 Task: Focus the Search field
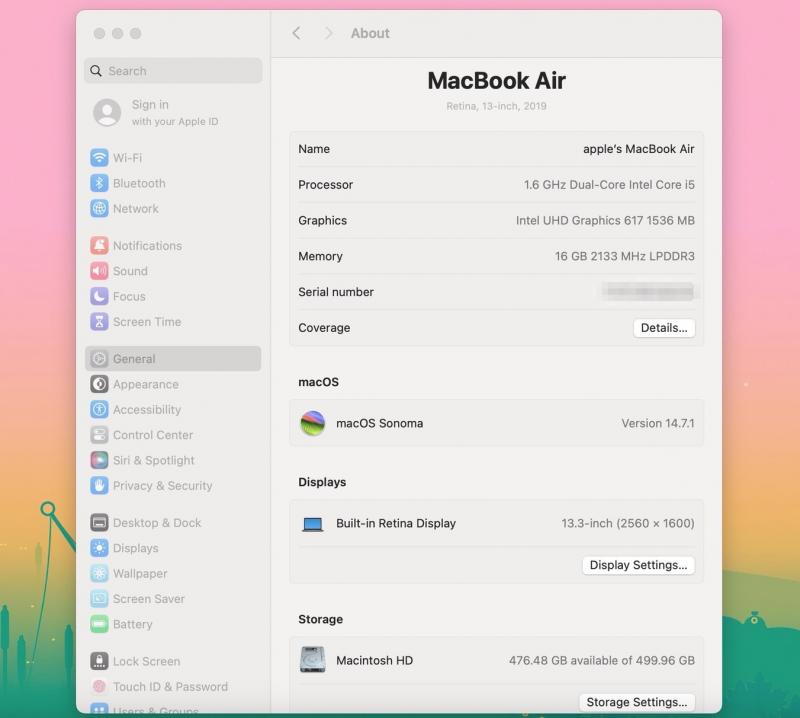[173, 71]
